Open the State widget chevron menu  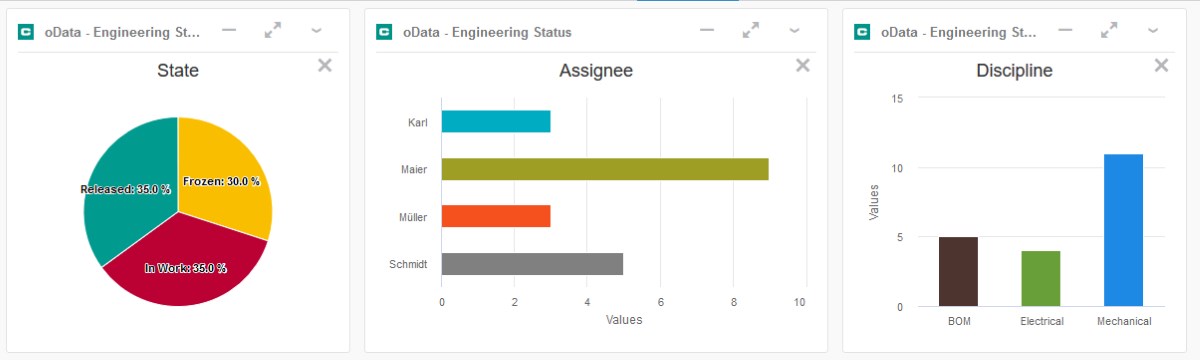pyautogui.click(x=316, y=31)
